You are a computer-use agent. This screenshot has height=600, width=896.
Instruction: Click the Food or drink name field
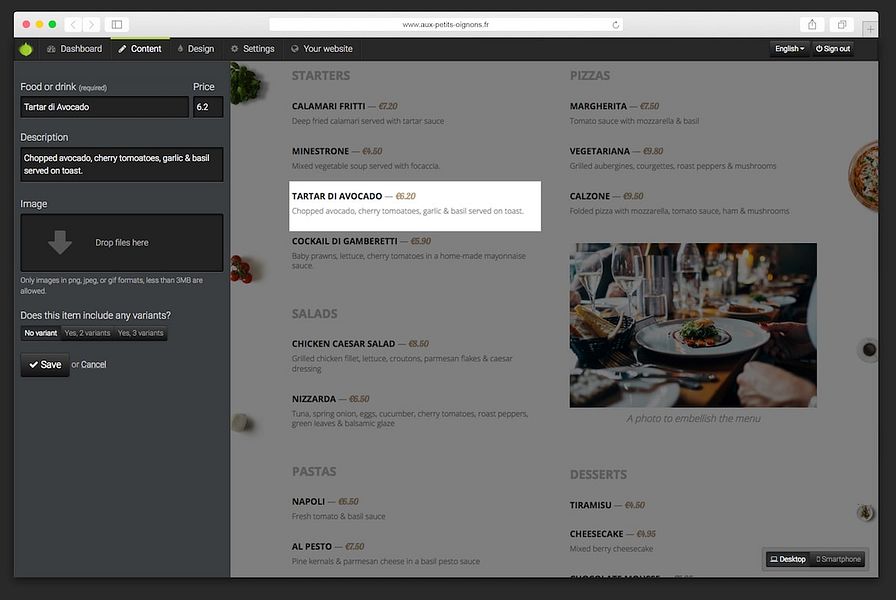pyautogui.click(x=105, y=107)
